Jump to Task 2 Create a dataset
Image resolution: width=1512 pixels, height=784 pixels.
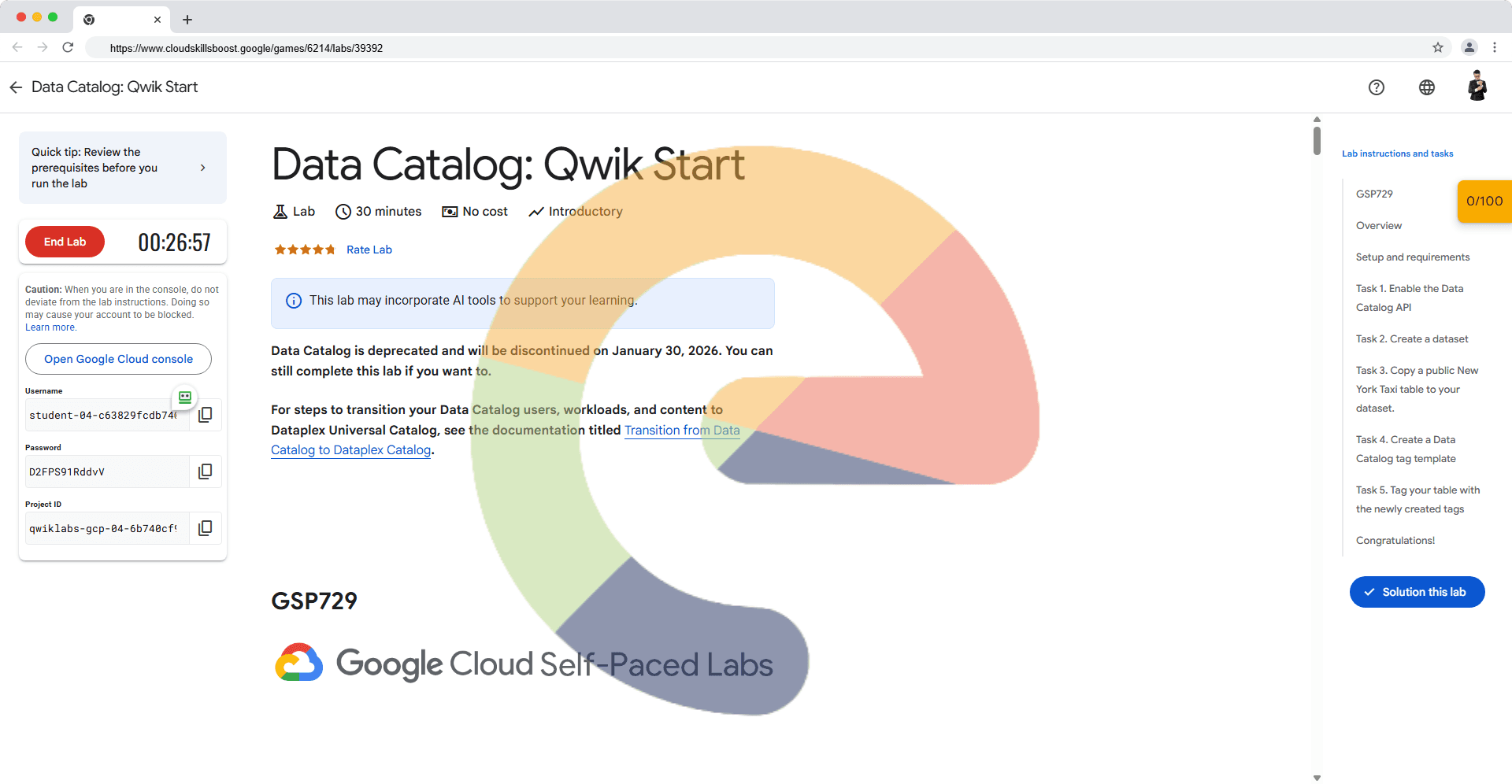click(1411, 339)
